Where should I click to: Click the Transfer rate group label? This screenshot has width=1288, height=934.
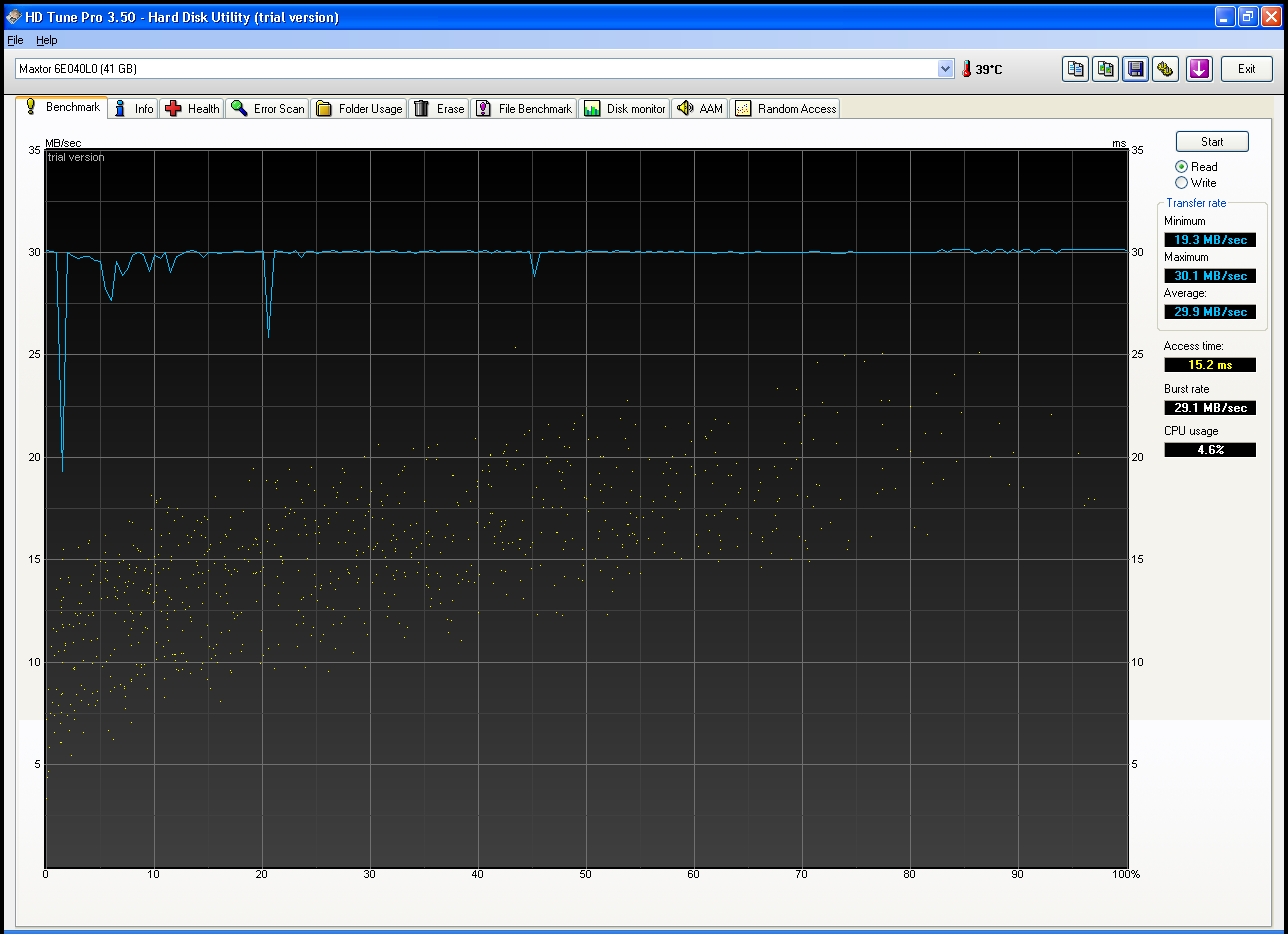tap(1196, 203)
